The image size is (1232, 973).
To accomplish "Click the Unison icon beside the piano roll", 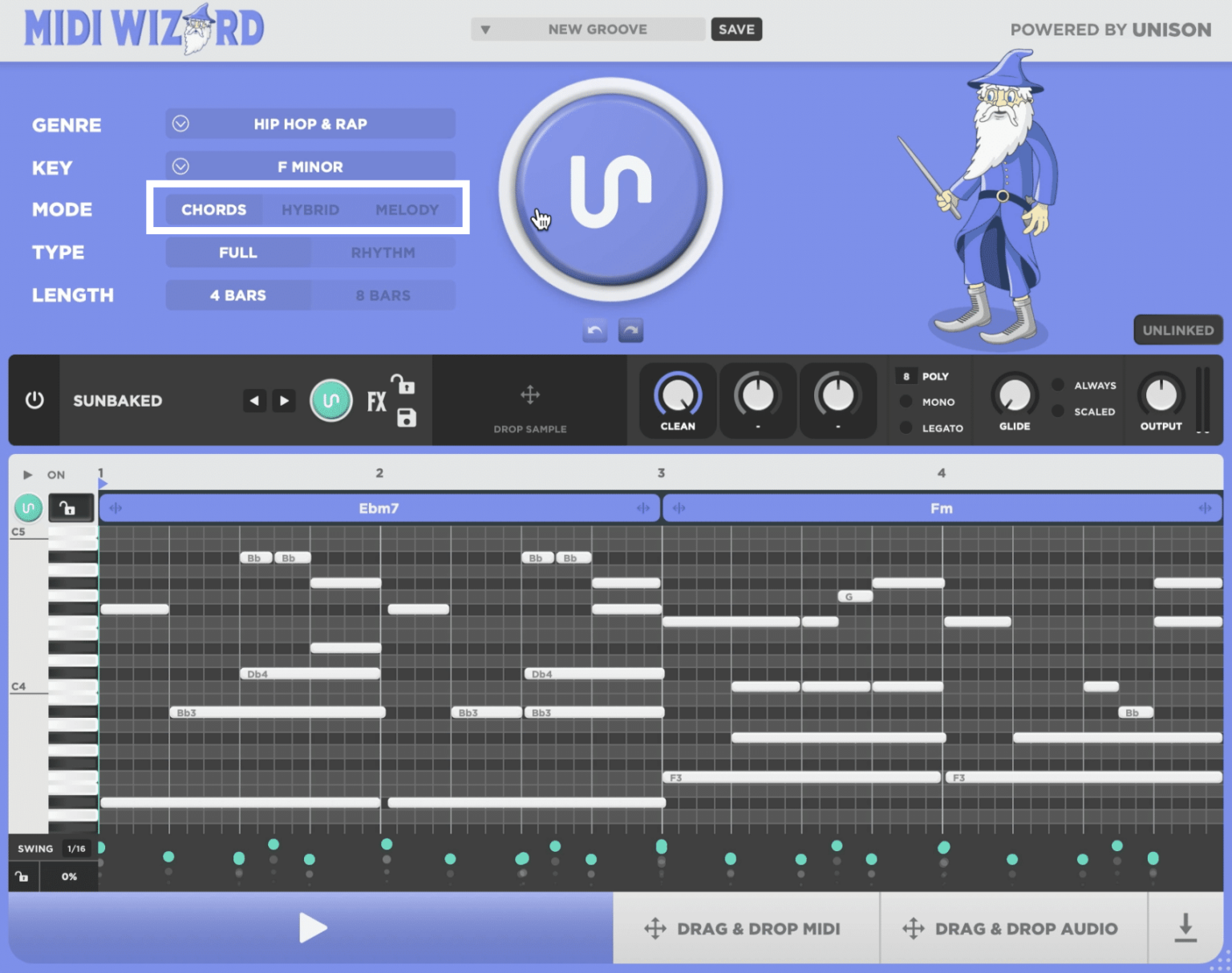I will [28, 507].
